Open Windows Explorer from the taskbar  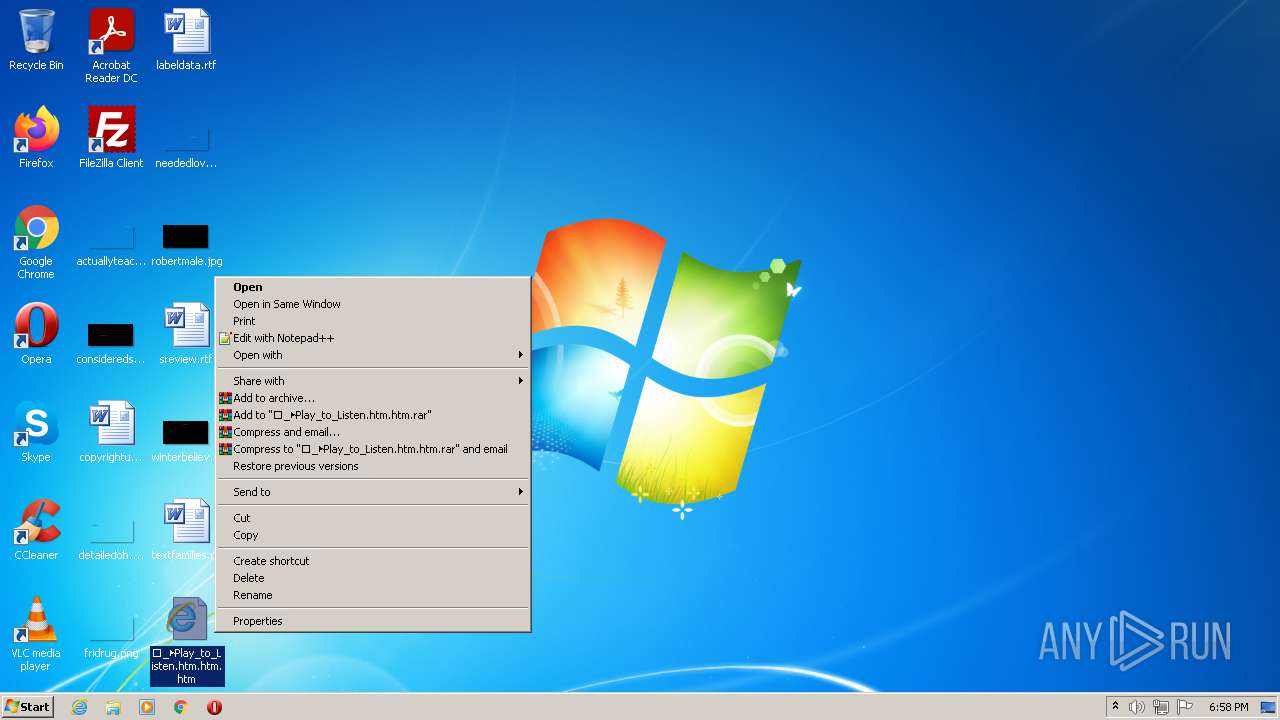[x=113, y=707]
